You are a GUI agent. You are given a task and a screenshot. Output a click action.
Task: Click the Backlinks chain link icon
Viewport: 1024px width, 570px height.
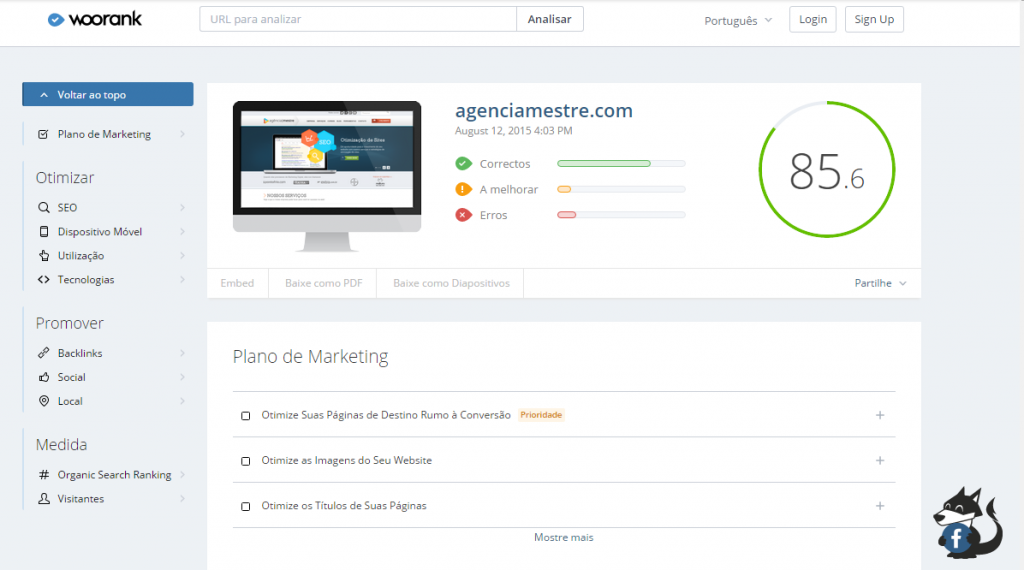coord(43,353)
